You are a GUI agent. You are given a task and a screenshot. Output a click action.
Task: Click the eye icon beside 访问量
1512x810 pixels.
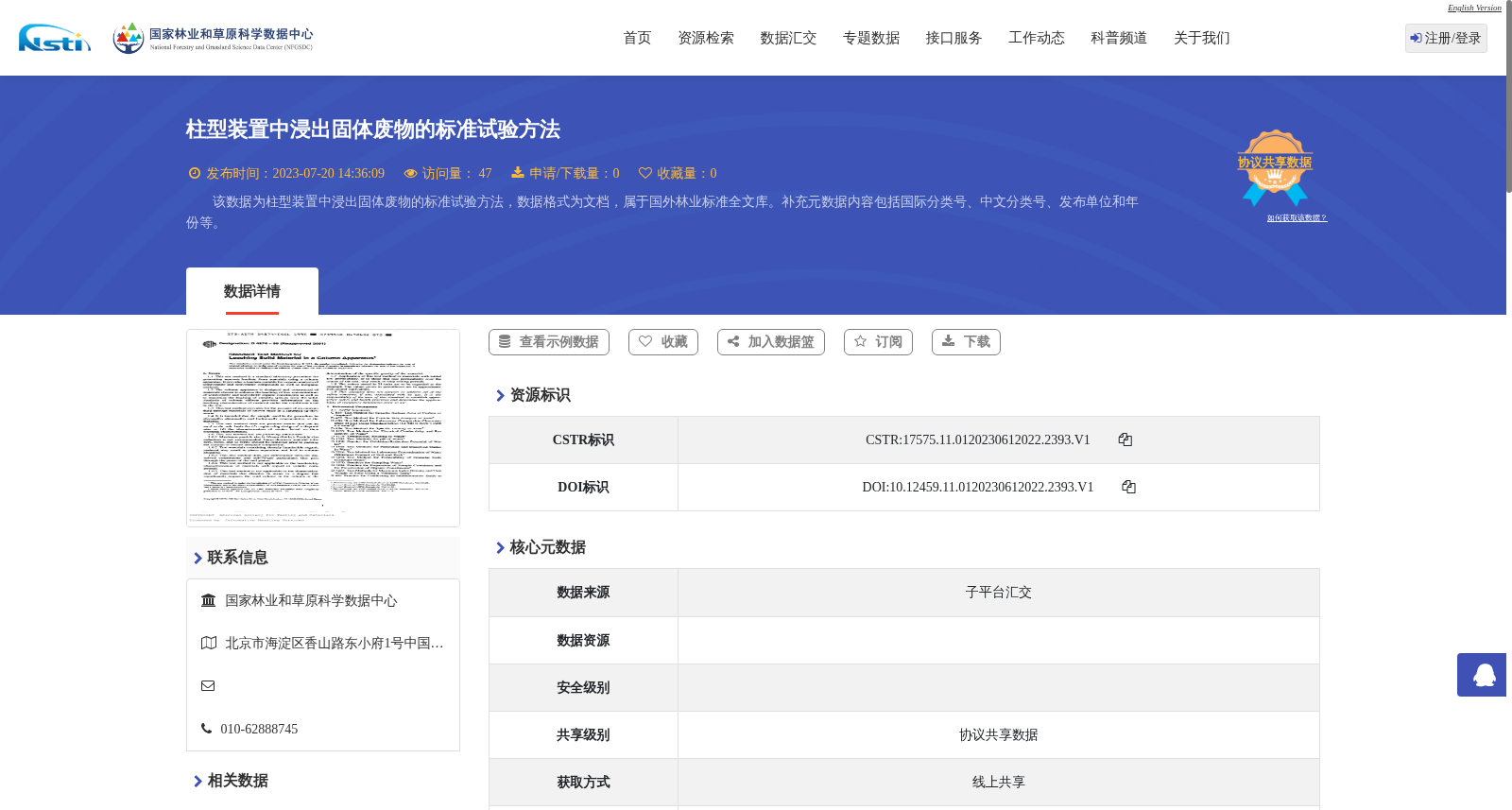click(x=410, y=173)
